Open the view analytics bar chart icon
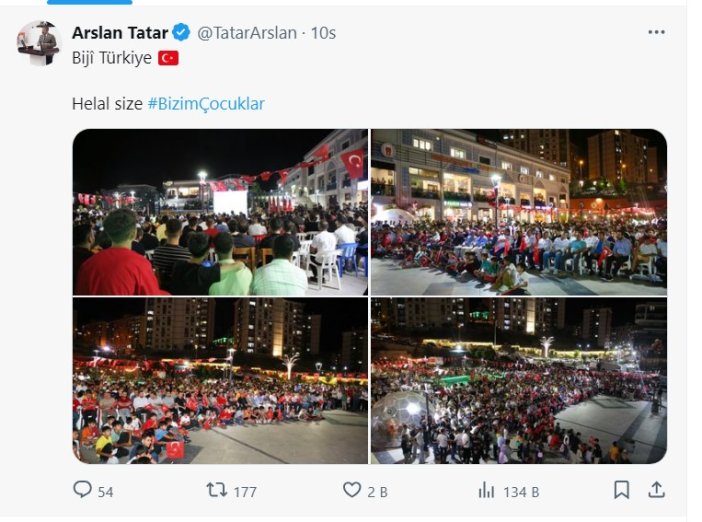The width and height of the screenshot is (702, 522). coord(487,490)
